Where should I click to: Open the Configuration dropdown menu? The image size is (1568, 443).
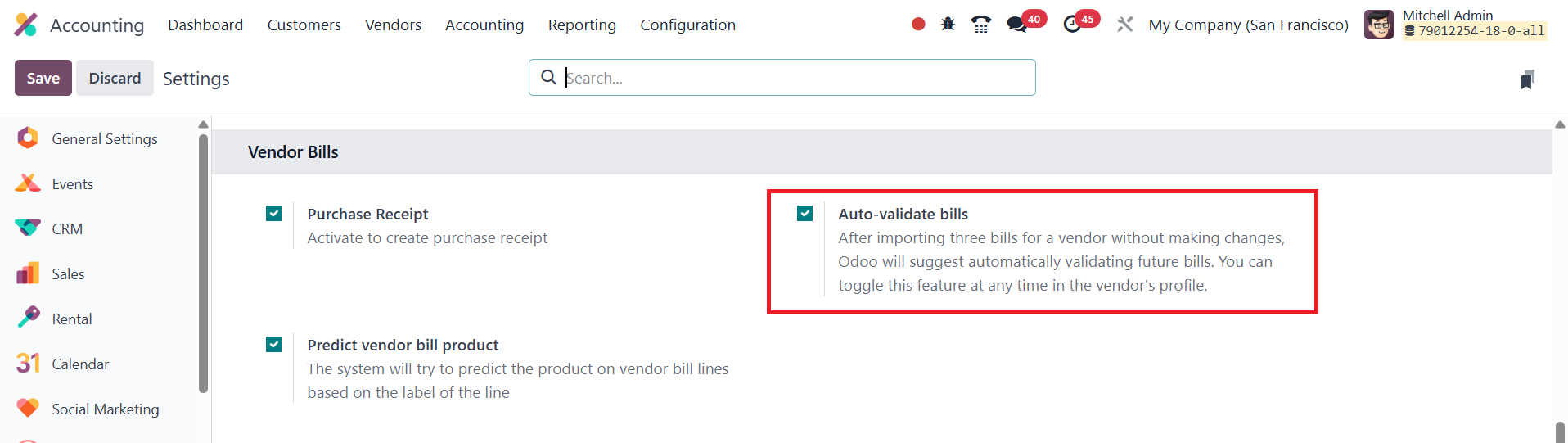(x=687, y=25)
